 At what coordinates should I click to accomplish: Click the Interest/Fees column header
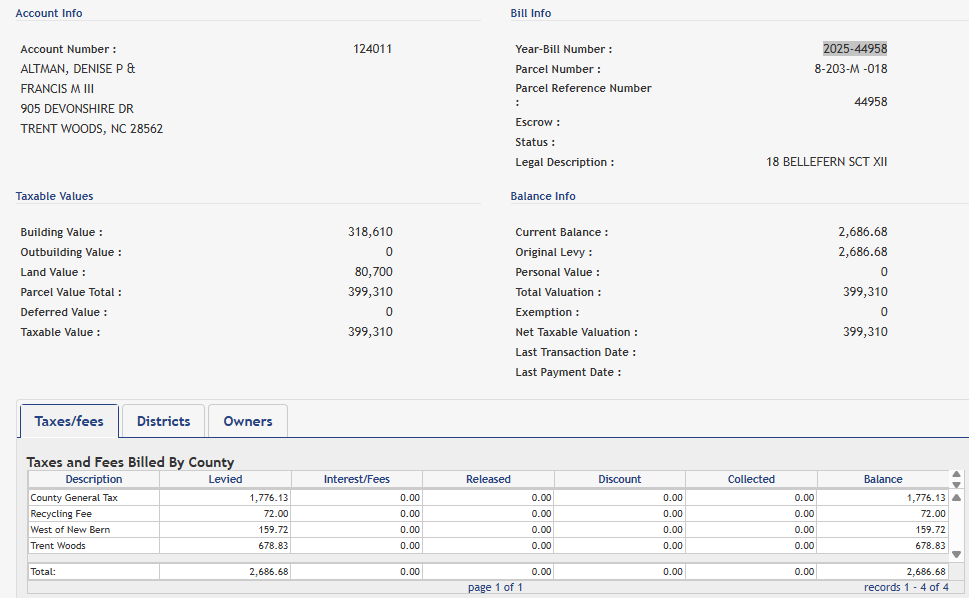click(x=356, y=479)
